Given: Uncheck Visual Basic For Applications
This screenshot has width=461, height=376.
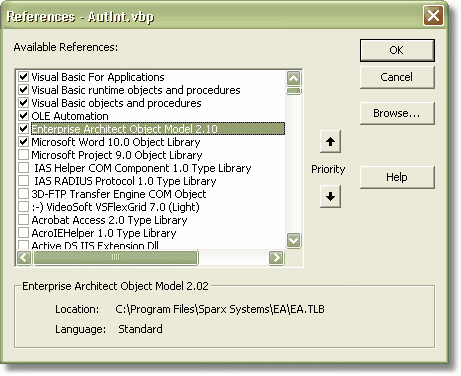Looking at the screenshot, I should pos(23,77).
